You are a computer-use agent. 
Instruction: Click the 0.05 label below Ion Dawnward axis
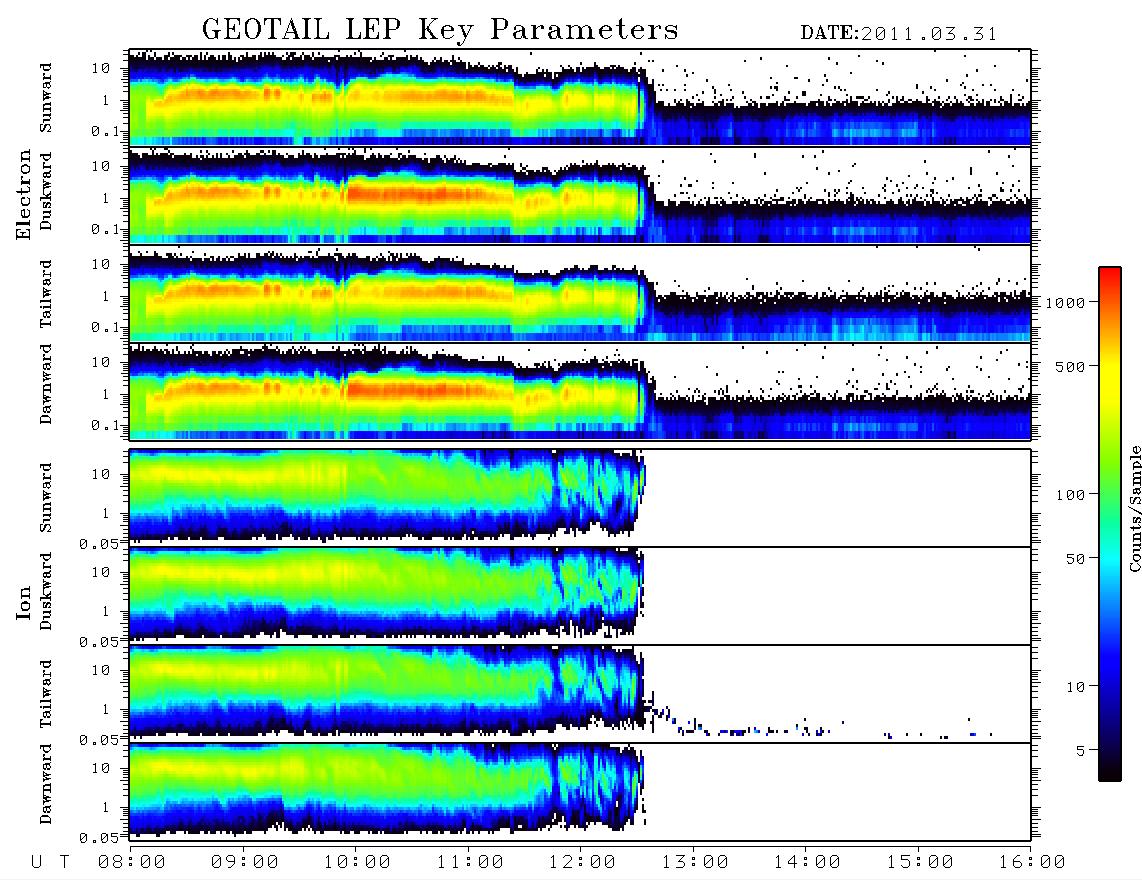point(98,838)
